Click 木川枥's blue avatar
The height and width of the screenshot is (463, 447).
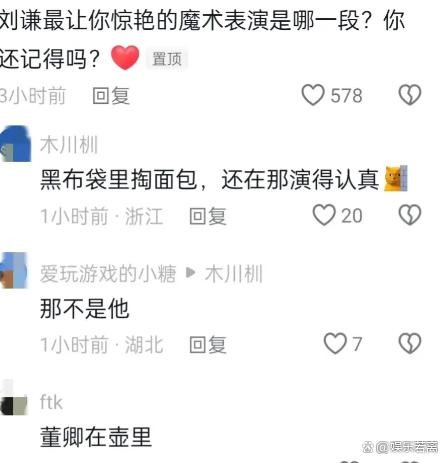tap(15, 143)
